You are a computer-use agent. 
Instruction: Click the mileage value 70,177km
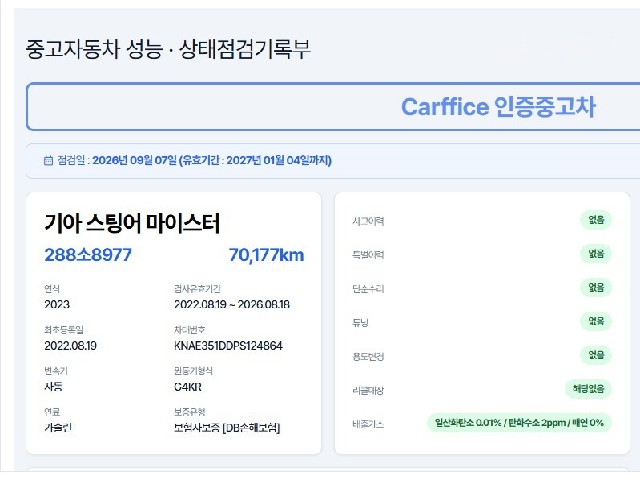(x=266, y=255)
